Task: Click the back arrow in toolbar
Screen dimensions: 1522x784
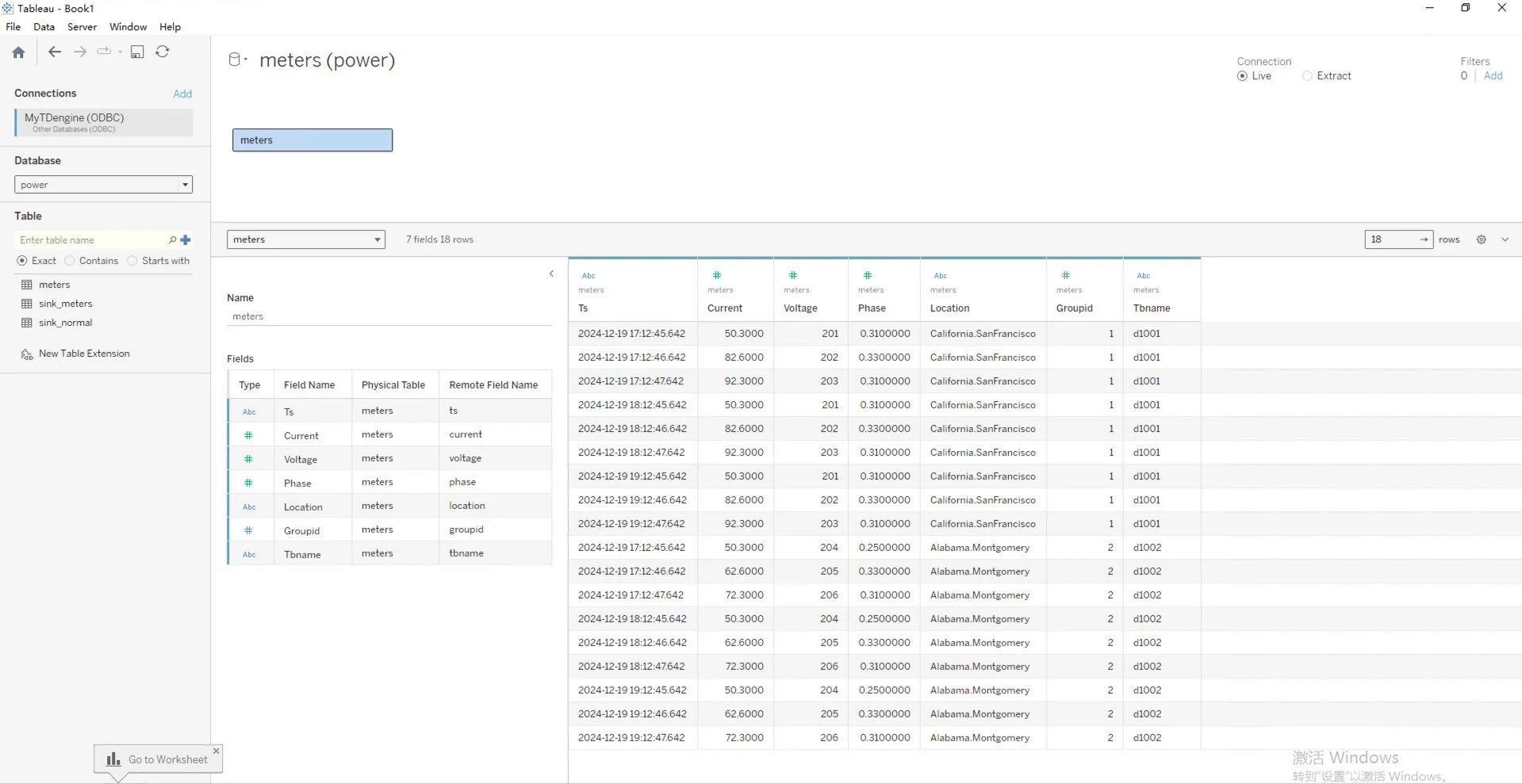Action: point(55,52)
